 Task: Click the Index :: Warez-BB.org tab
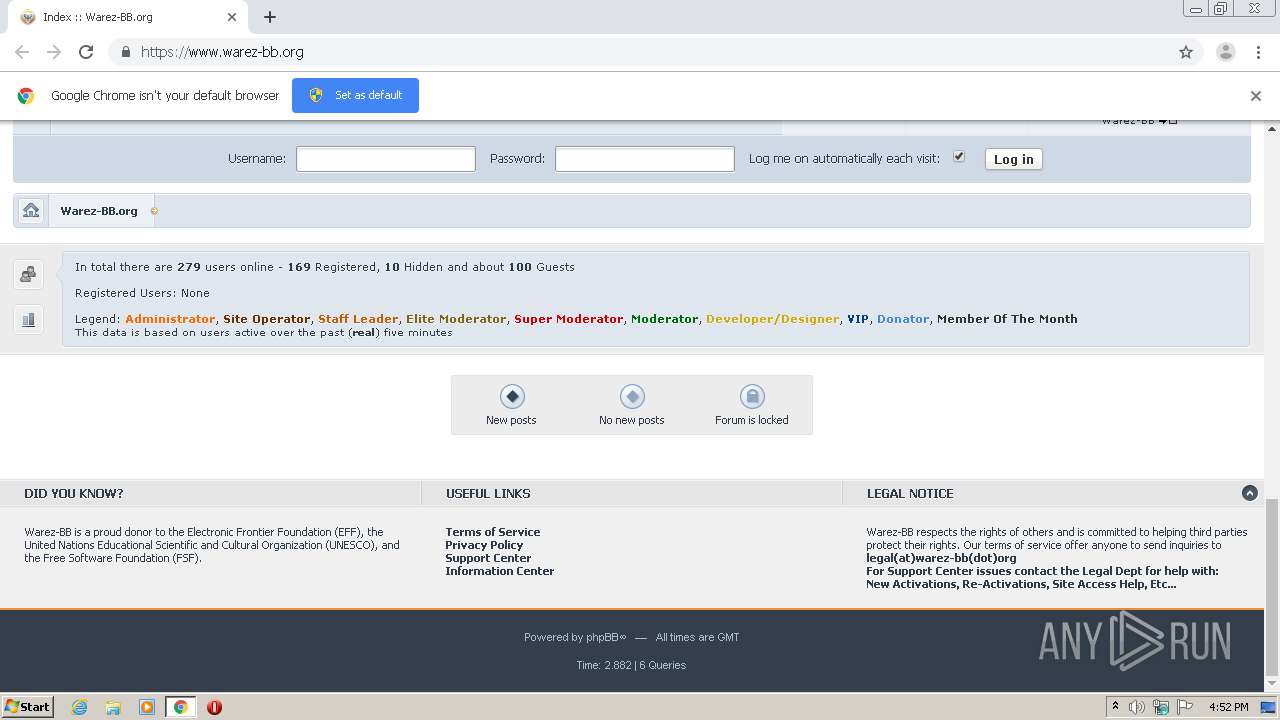click(127, 17)
